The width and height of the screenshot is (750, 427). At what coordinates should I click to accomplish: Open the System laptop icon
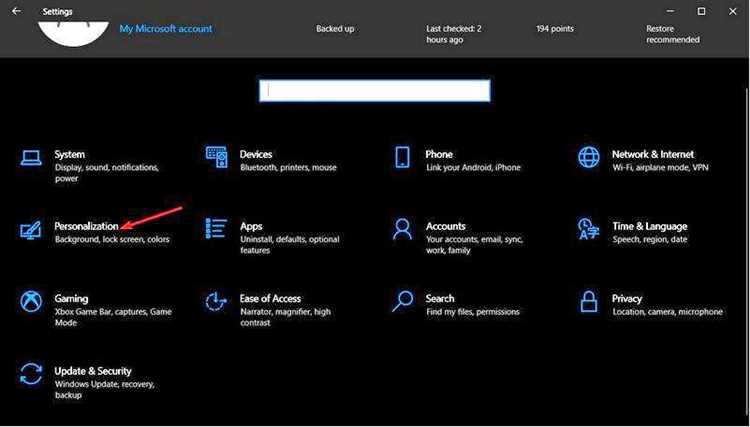[31, 157]
